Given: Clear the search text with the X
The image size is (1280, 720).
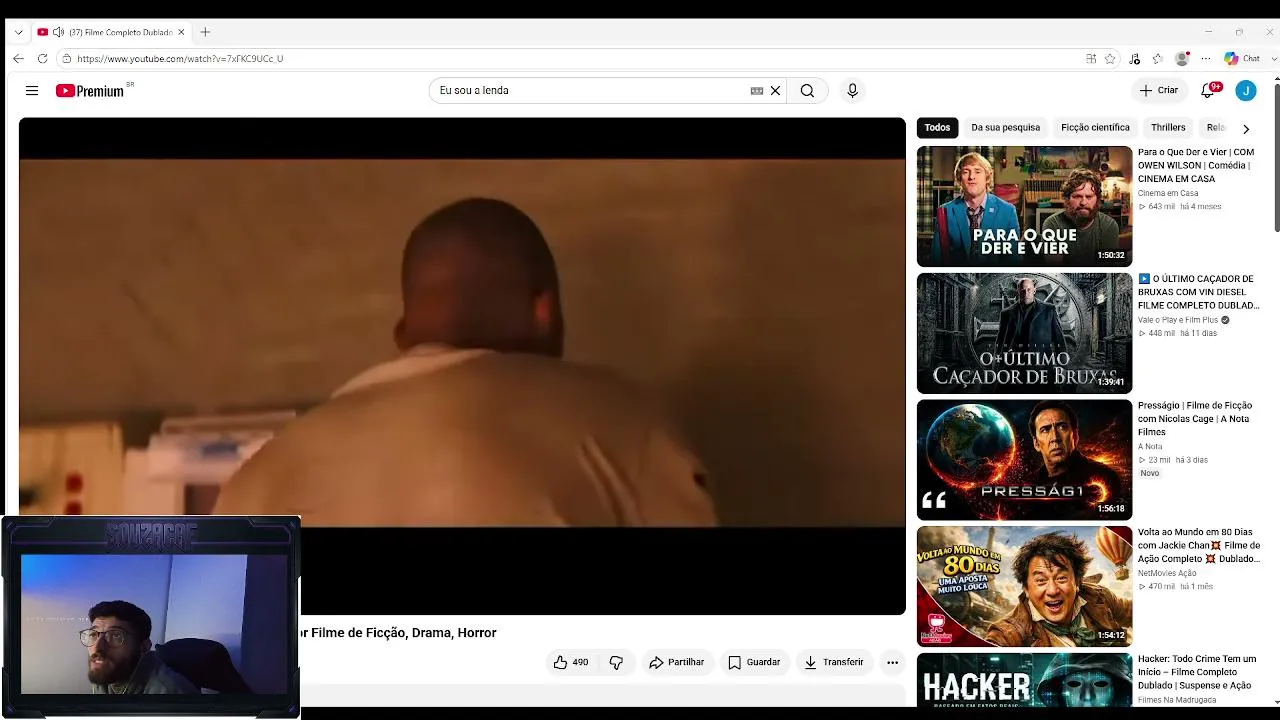Looking at the screenshot, I should [x=775, y=91].
